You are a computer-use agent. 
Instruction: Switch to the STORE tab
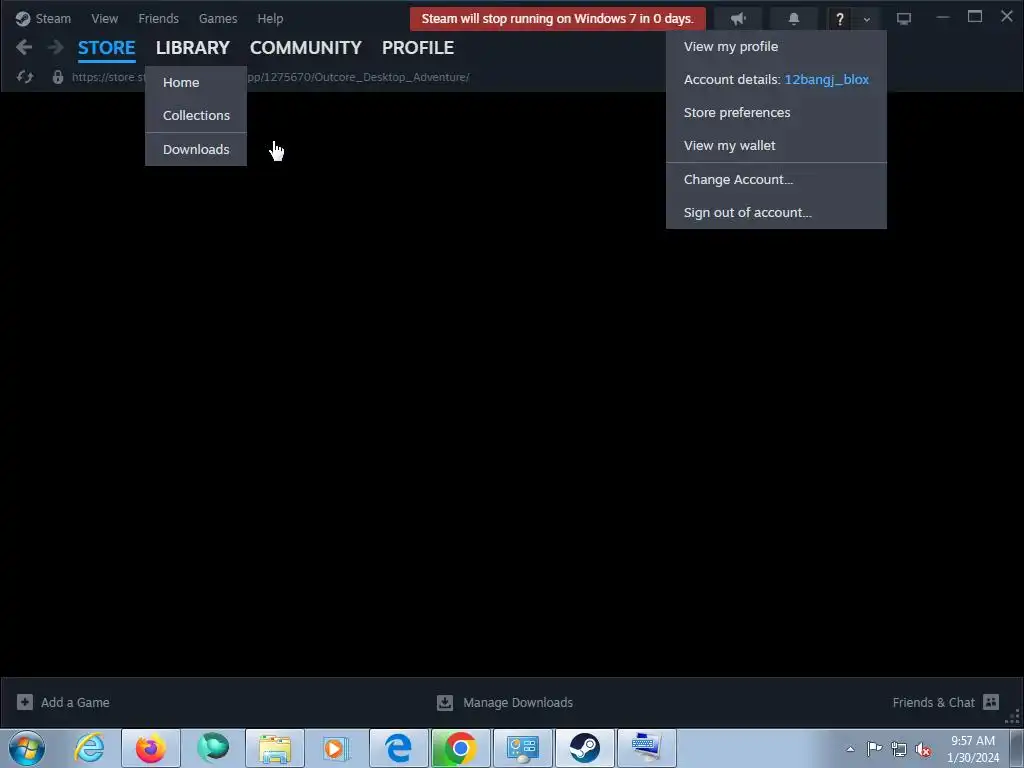point(106,48)
